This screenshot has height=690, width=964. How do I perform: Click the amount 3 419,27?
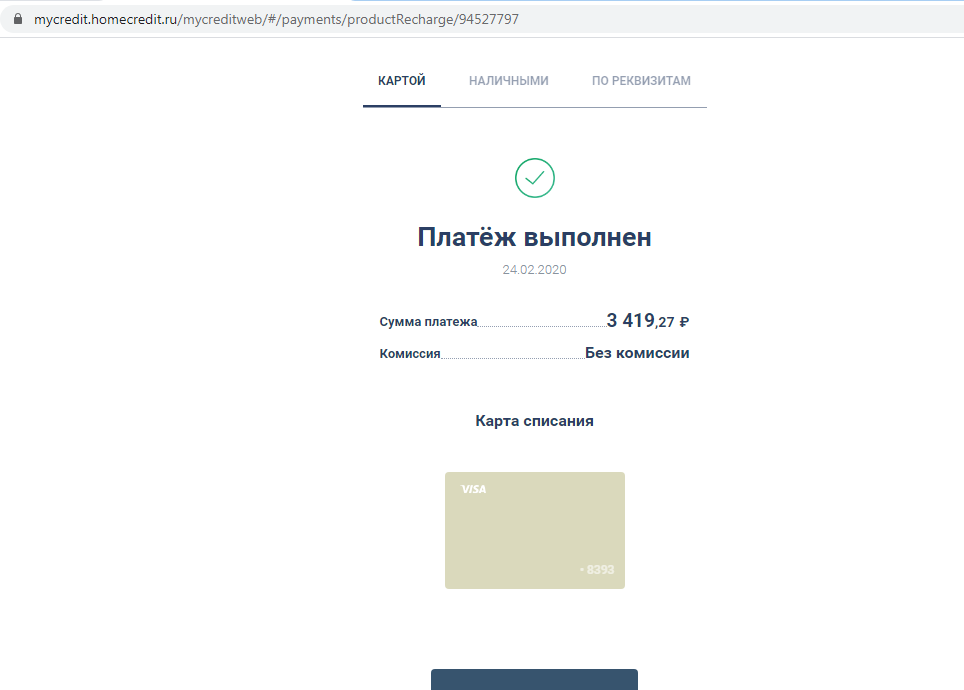coord(640,321)
